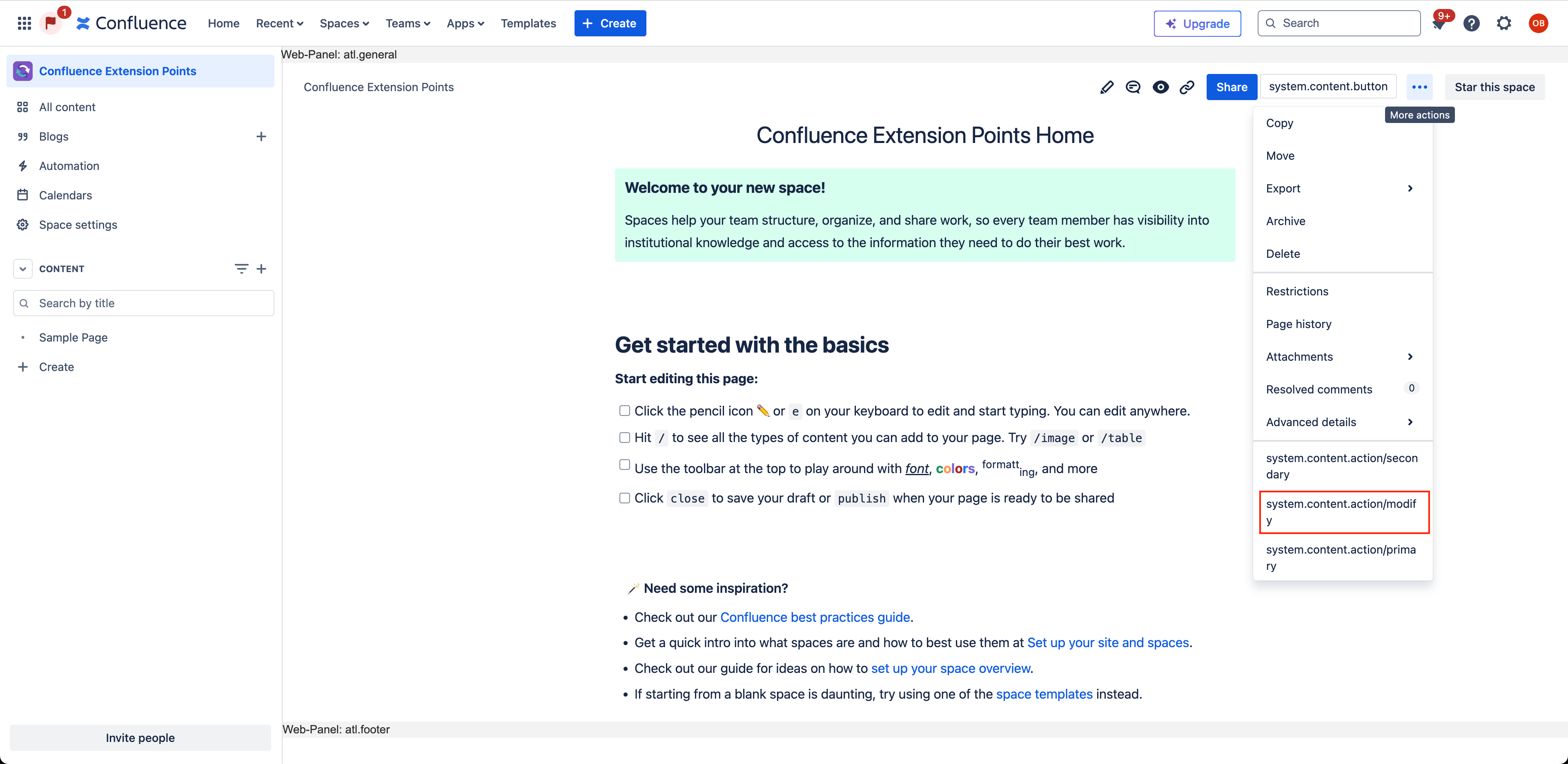Select Copy in More actions menu

(1342, 123)
